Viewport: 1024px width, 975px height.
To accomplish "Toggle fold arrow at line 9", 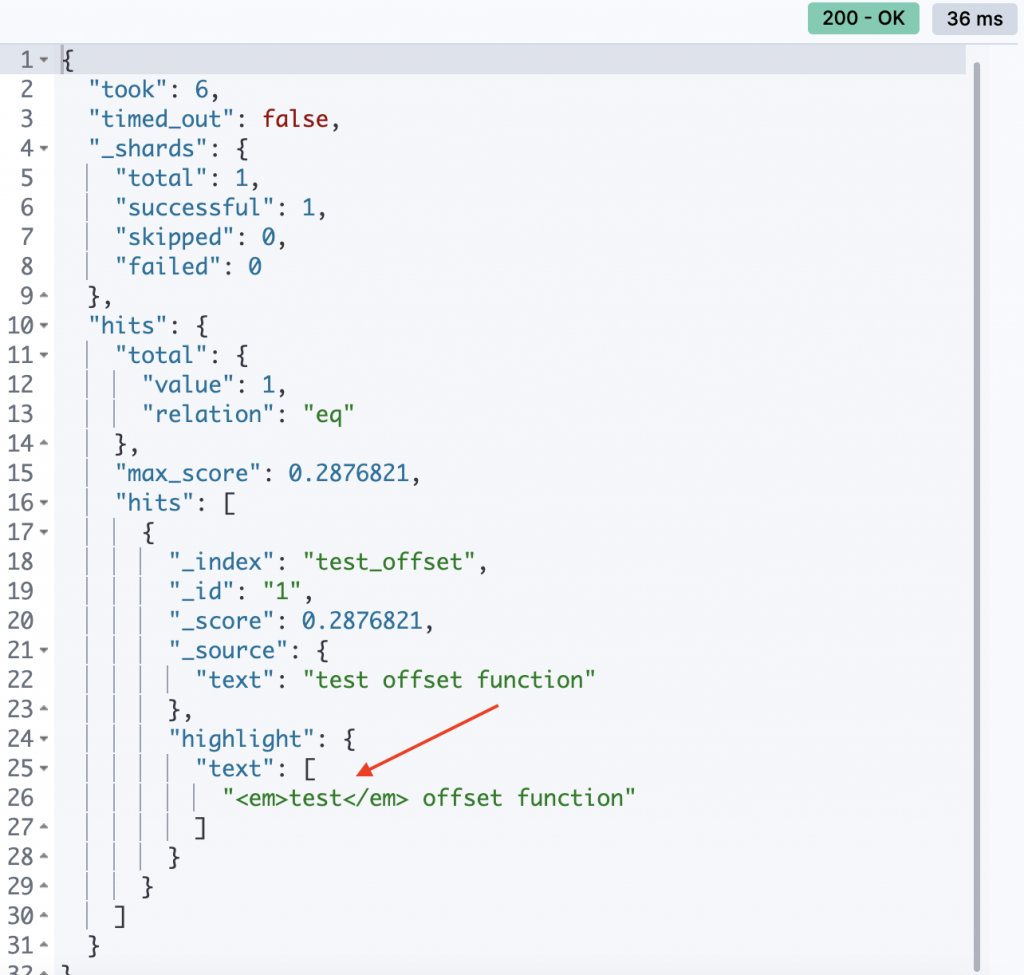I will (44, 296).
